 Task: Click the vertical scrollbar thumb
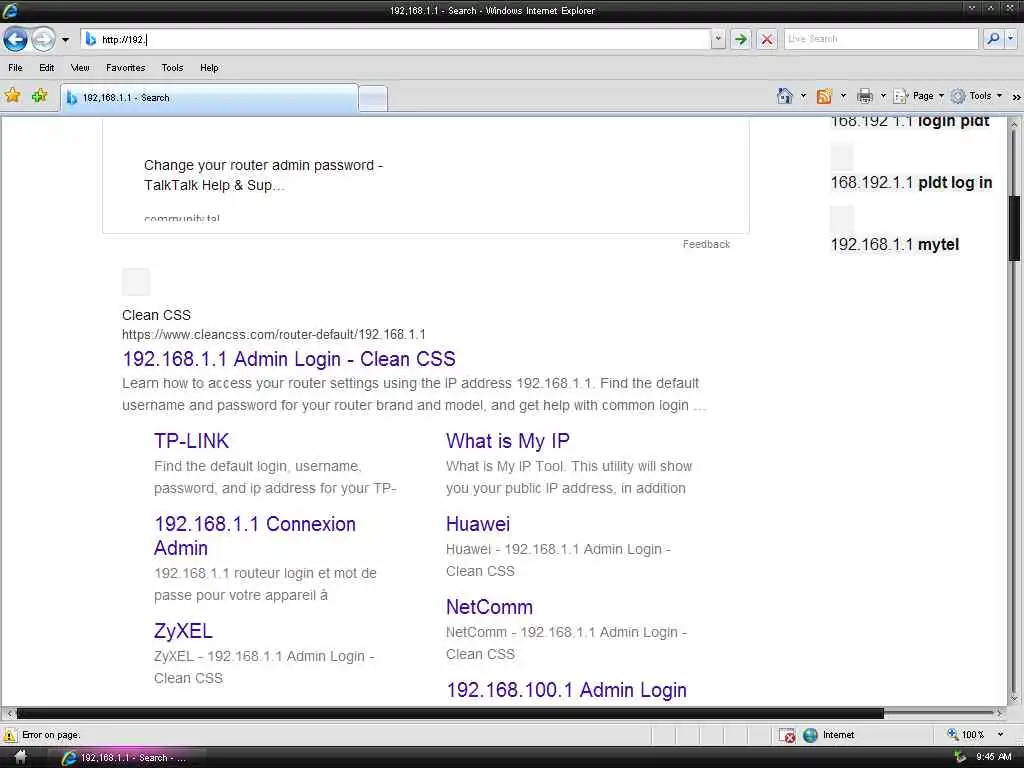click(1014, 228)
